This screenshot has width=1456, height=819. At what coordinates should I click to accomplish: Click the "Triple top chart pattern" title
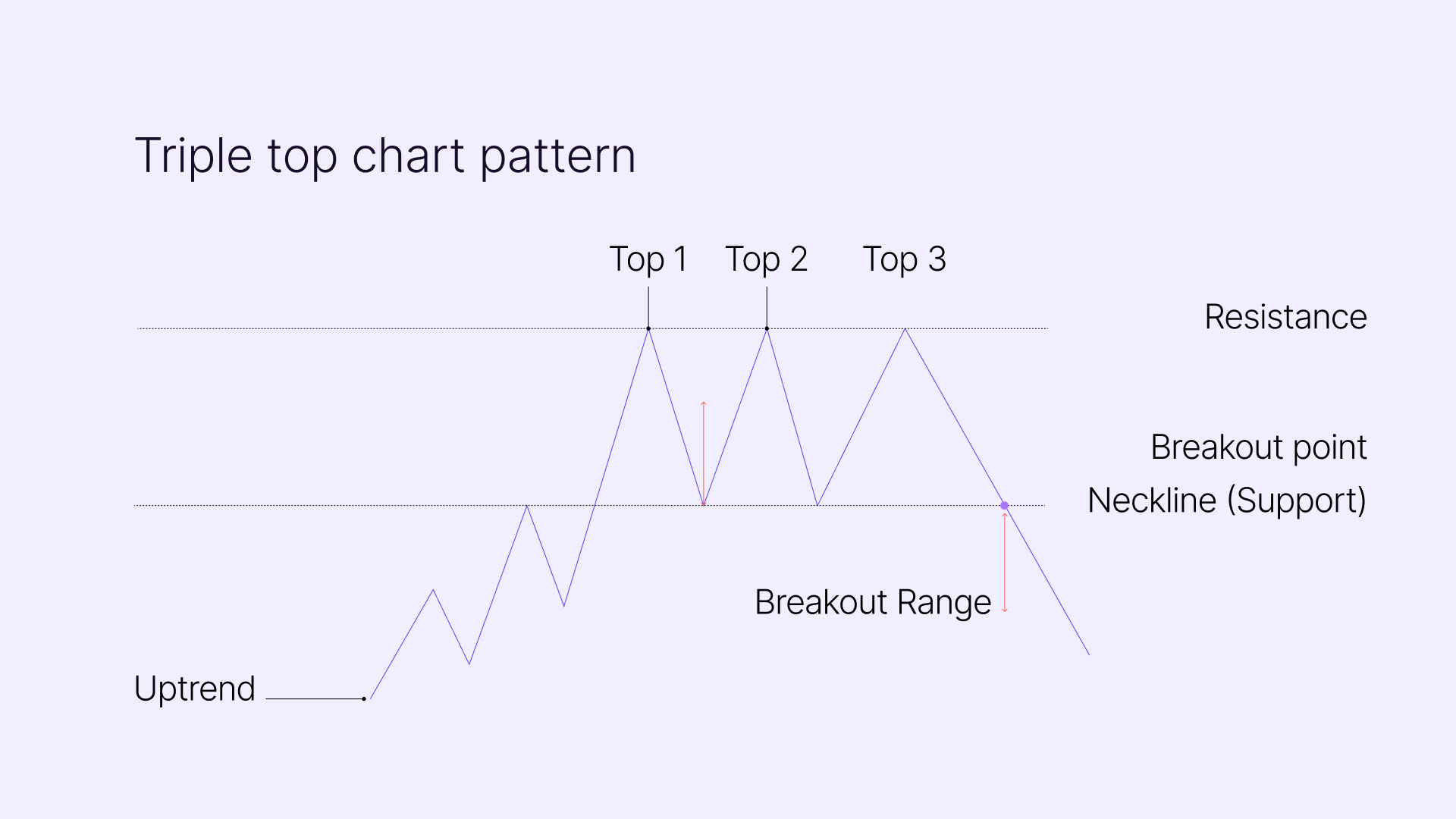(384, 156)
